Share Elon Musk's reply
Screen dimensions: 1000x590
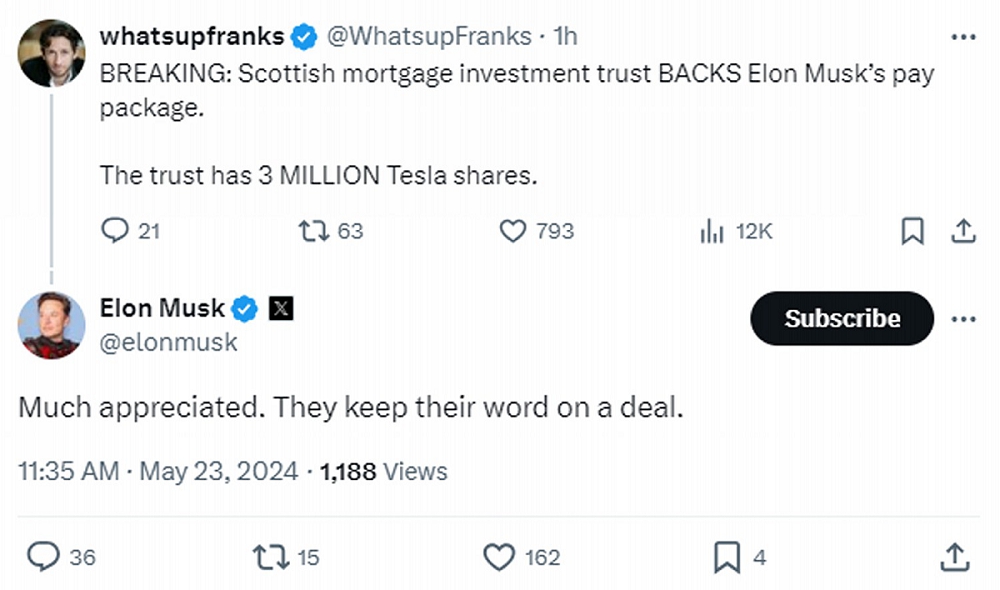pyautogui.click(x=954, y=557)
